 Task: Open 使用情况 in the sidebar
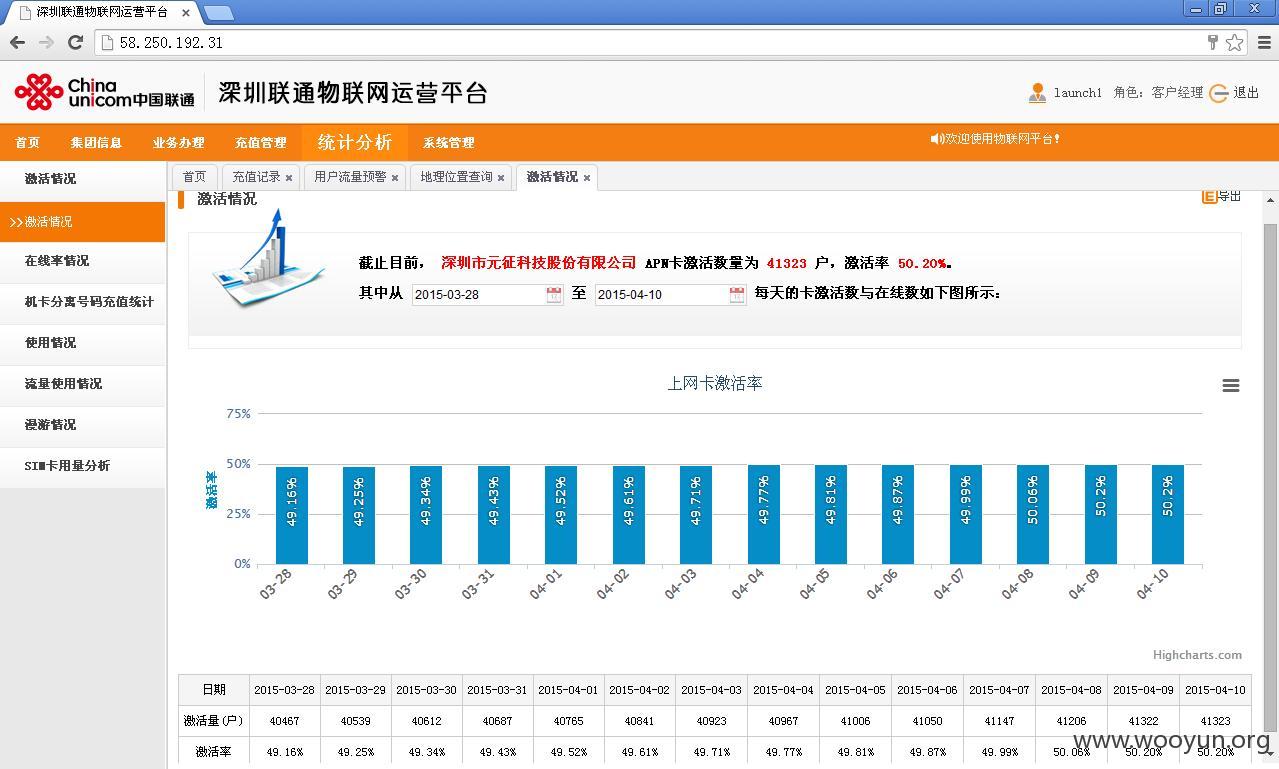tap(82, 343)
